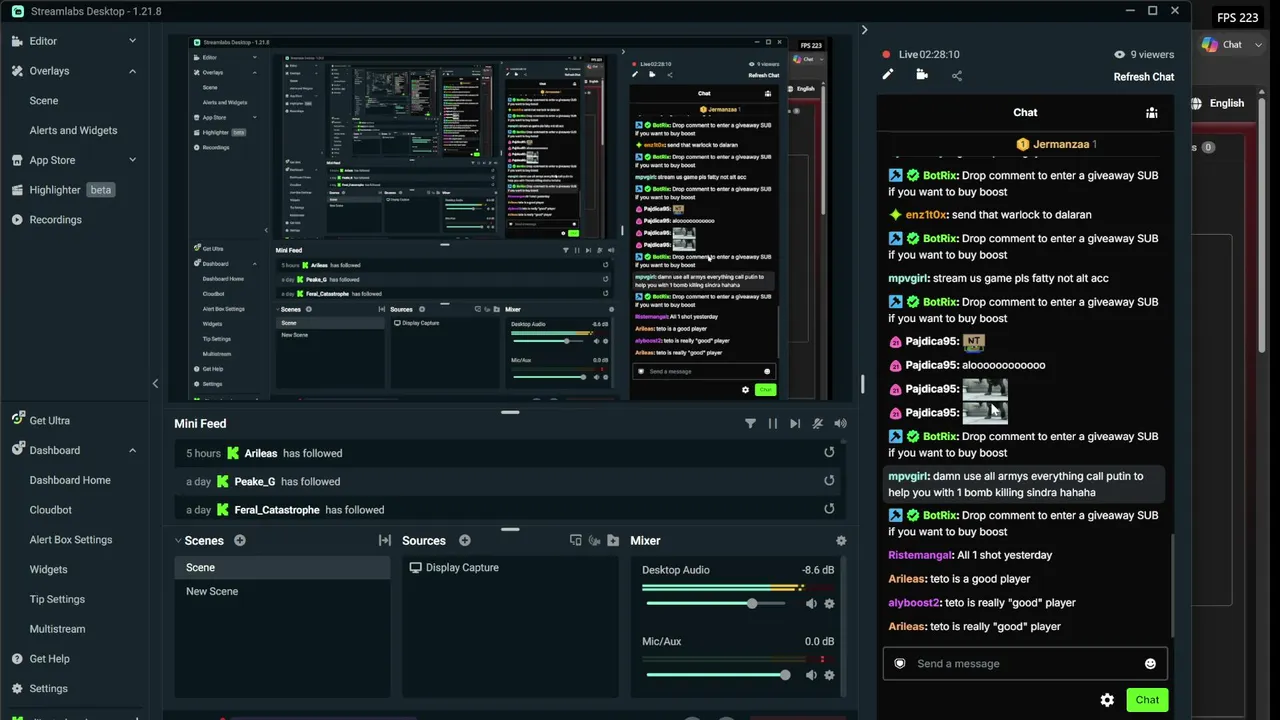Select the Display Capture source
This screenshot has width=1280, height=720.
click(510, 568)
